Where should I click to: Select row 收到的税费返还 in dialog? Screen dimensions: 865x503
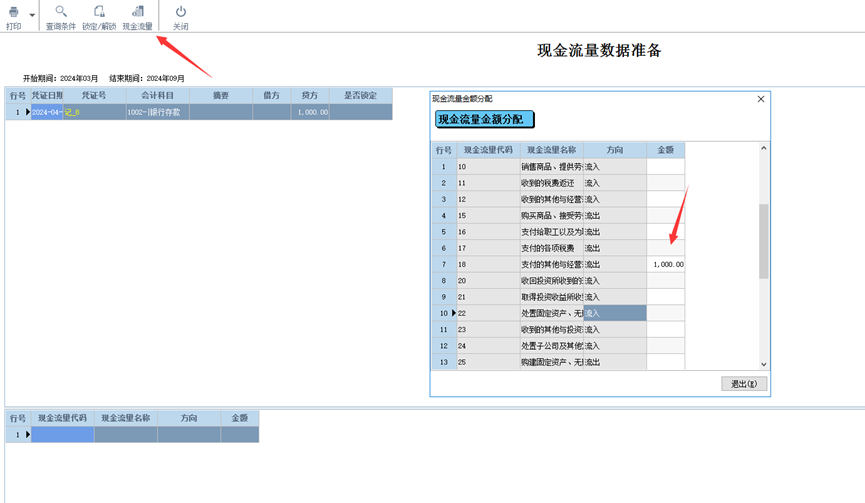coord(558,183)
